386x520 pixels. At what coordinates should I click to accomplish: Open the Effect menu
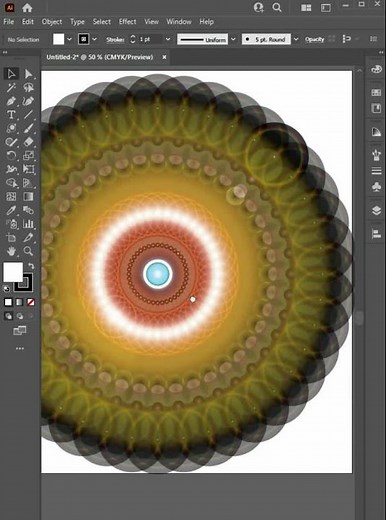click(x=127, y=22)
